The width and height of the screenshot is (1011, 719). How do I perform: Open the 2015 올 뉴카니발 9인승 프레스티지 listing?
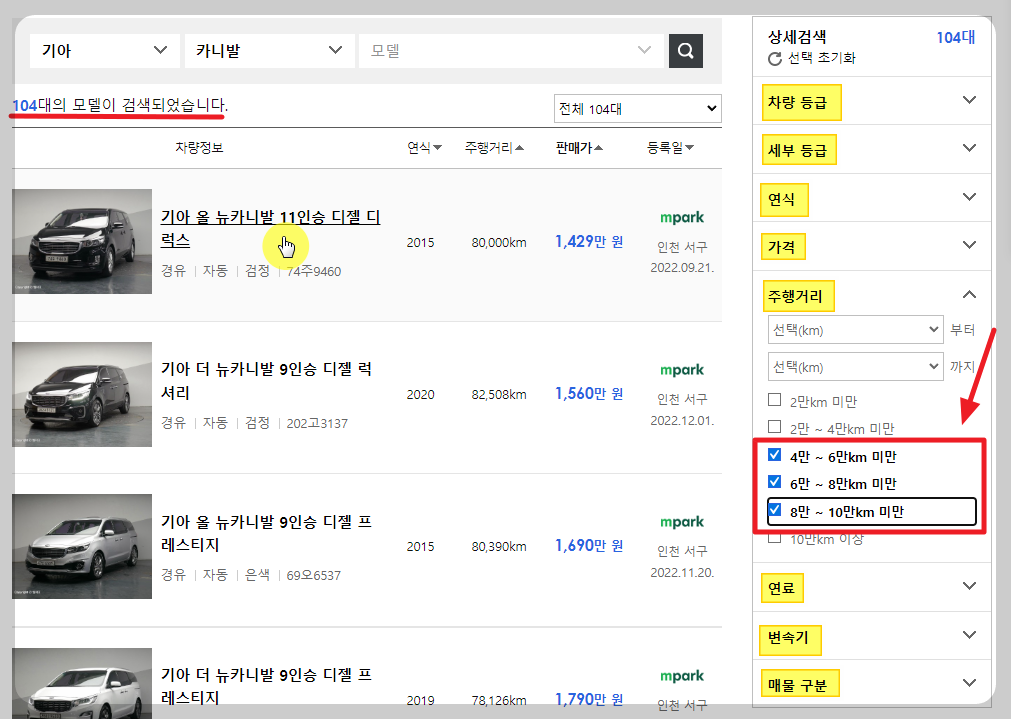[x=266, y=533]
